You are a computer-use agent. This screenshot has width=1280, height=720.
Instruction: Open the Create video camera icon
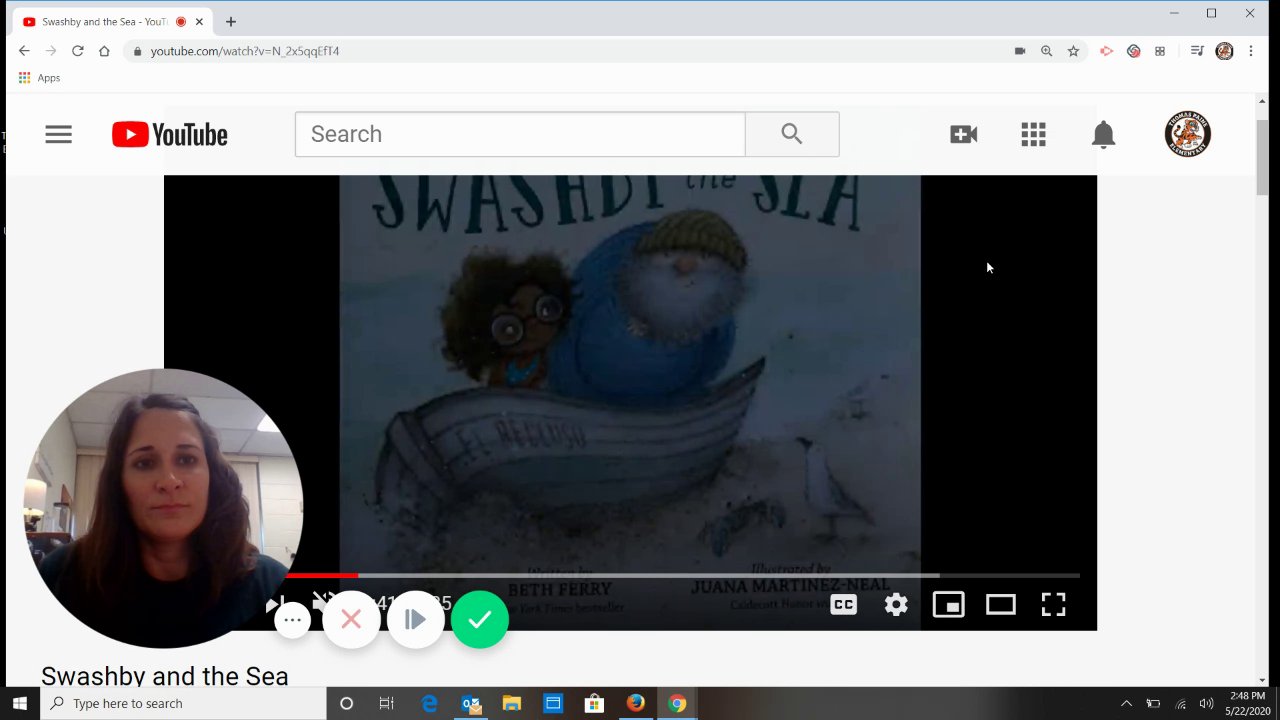[x=963, y=134]
